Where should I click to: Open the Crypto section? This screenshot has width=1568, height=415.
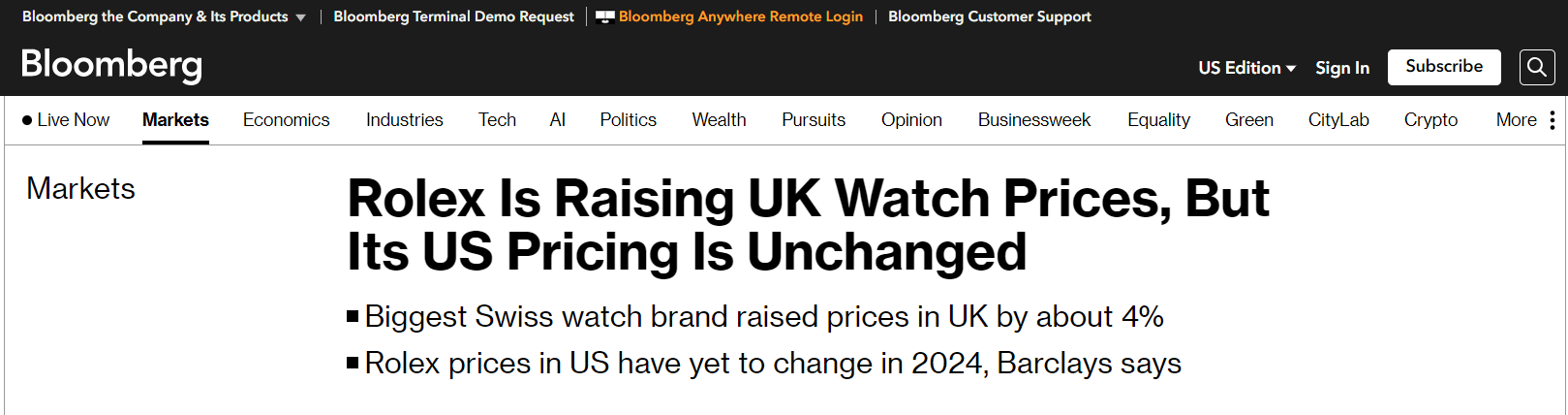coord(1430,120)
